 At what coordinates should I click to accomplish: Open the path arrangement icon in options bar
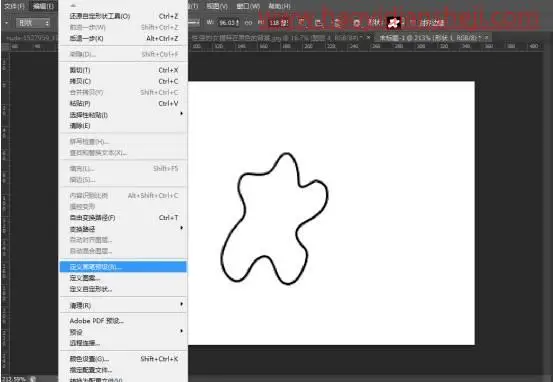coord(337,23)
